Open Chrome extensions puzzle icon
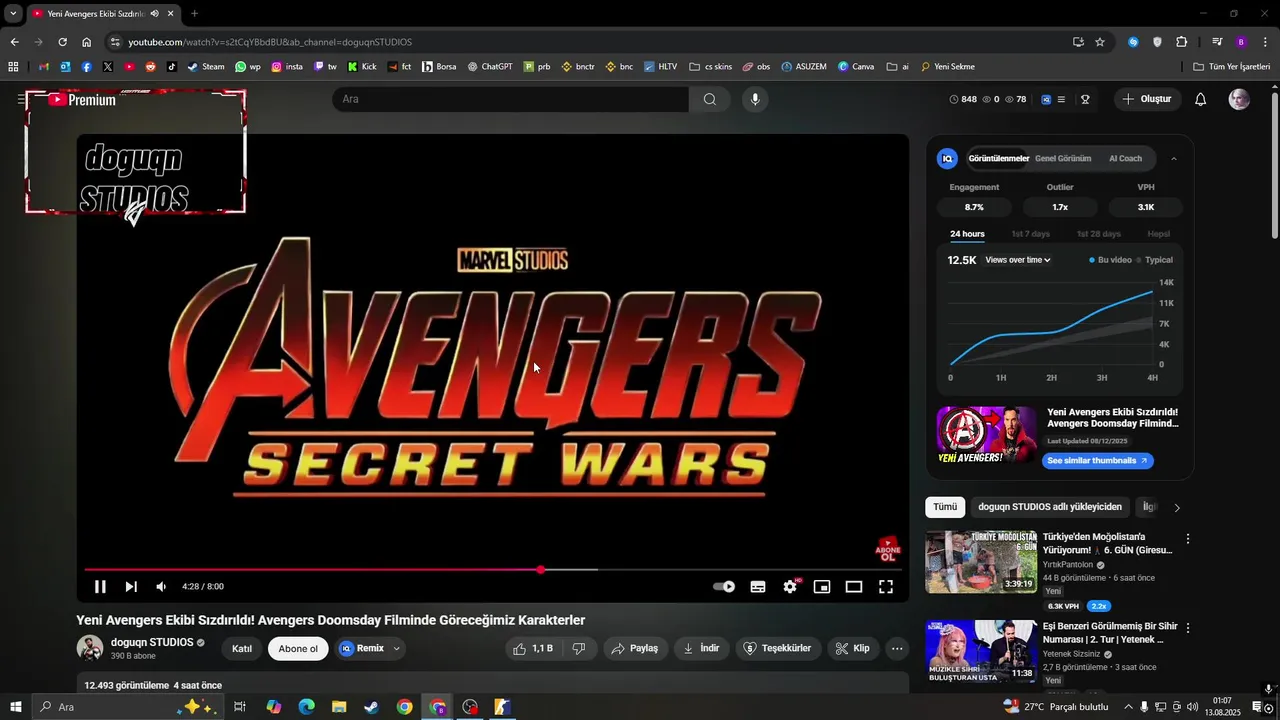Viewport: 1280px width, 720px height. (x=1182, y=42)
